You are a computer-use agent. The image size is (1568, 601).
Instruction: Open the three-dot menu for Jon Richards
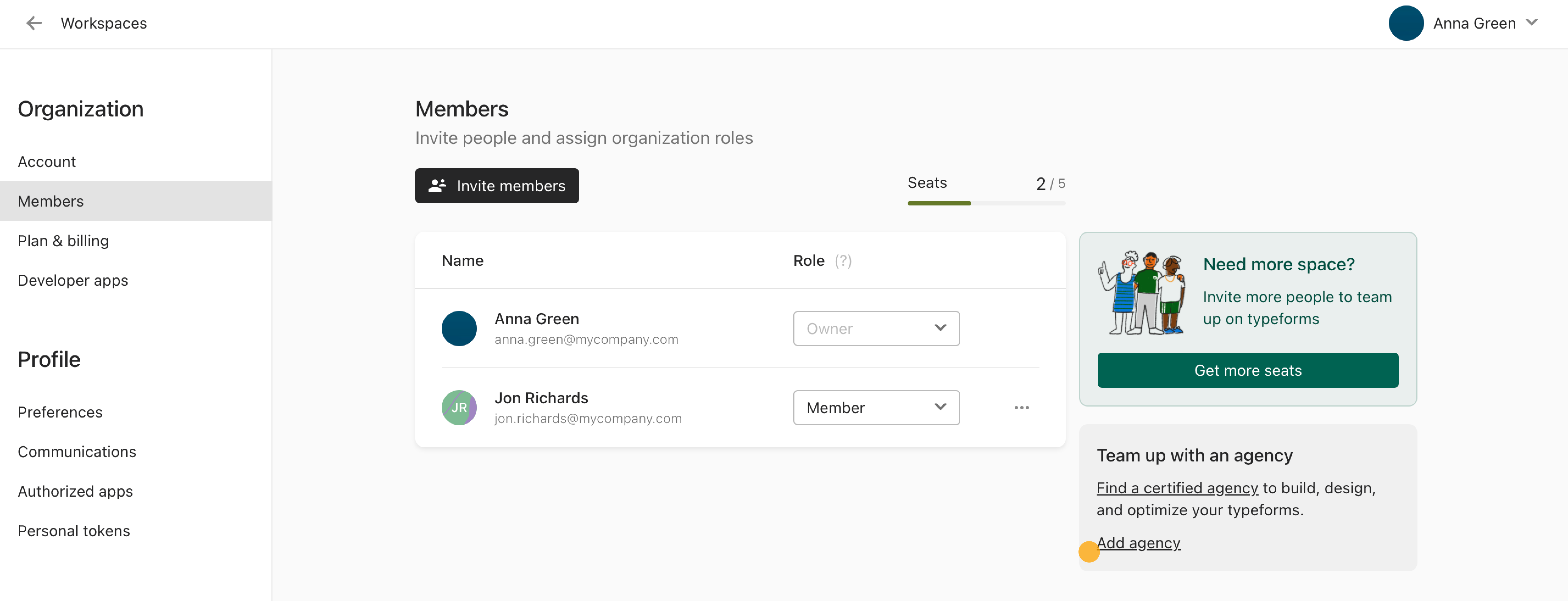coord(1021,408)
